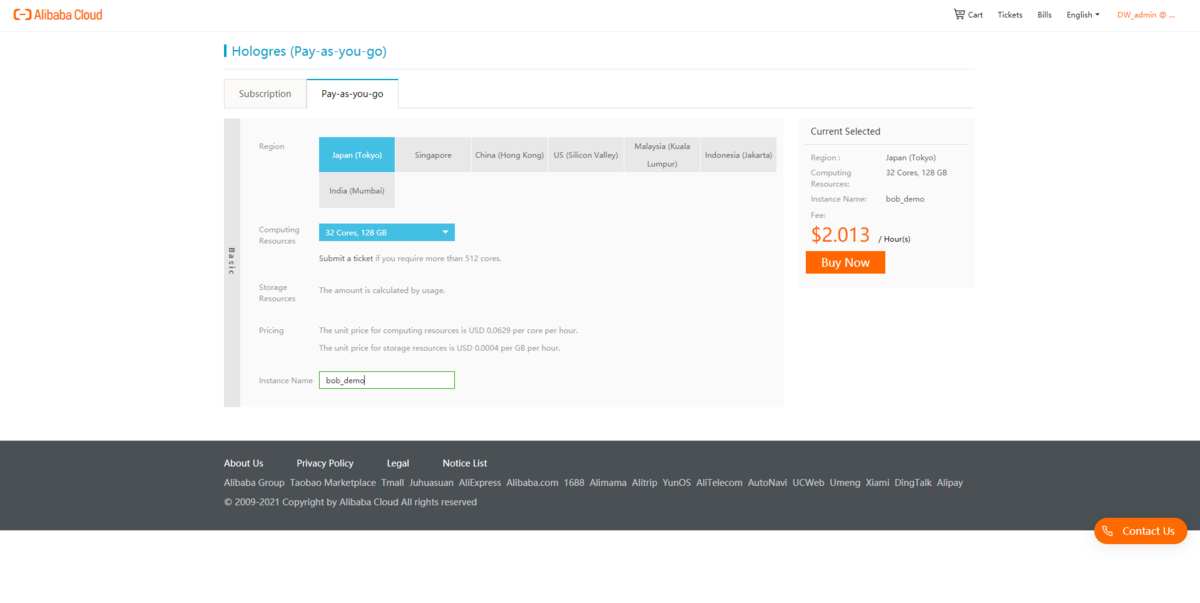
Task: Open the Notice List footer link
Action: 465,463
